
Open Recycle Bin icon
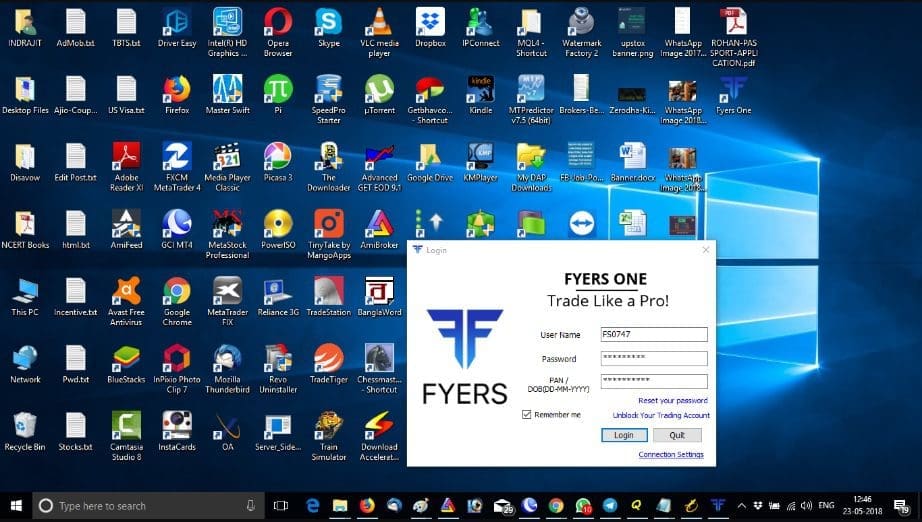click(x=25, y=432)
